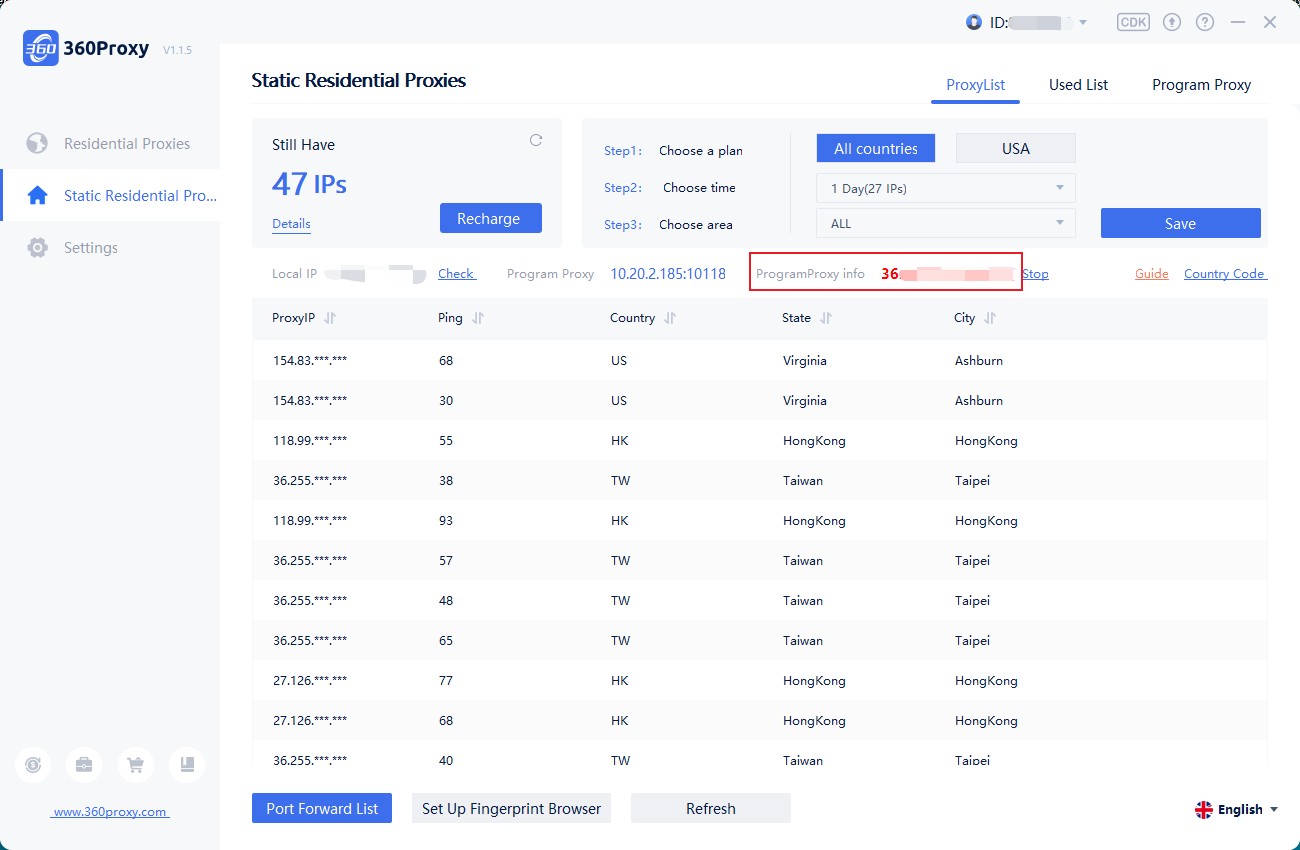Image resolution: width=1300 pixels, height=850 pixels.
Task: Click the upload/update arrow icon
Action: click(1172, 22)
